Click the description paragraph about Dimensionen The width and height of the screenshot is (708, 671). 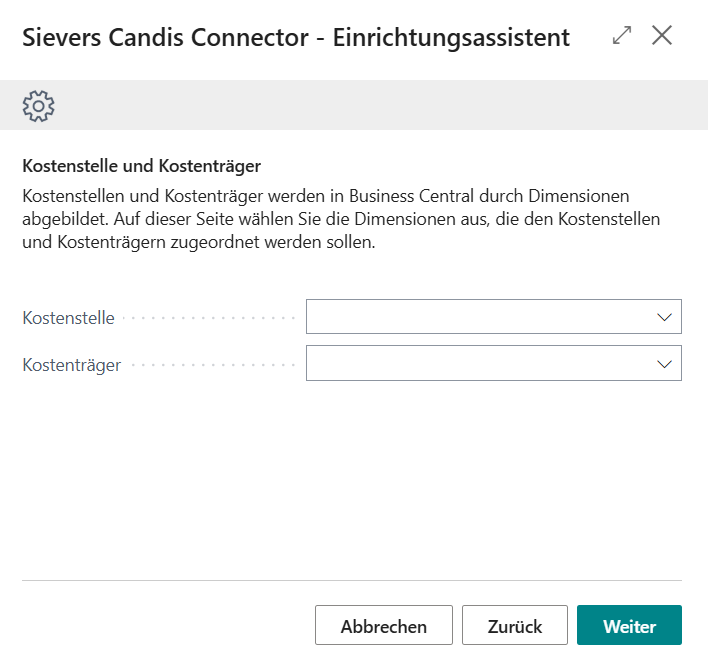coord(340,218)
